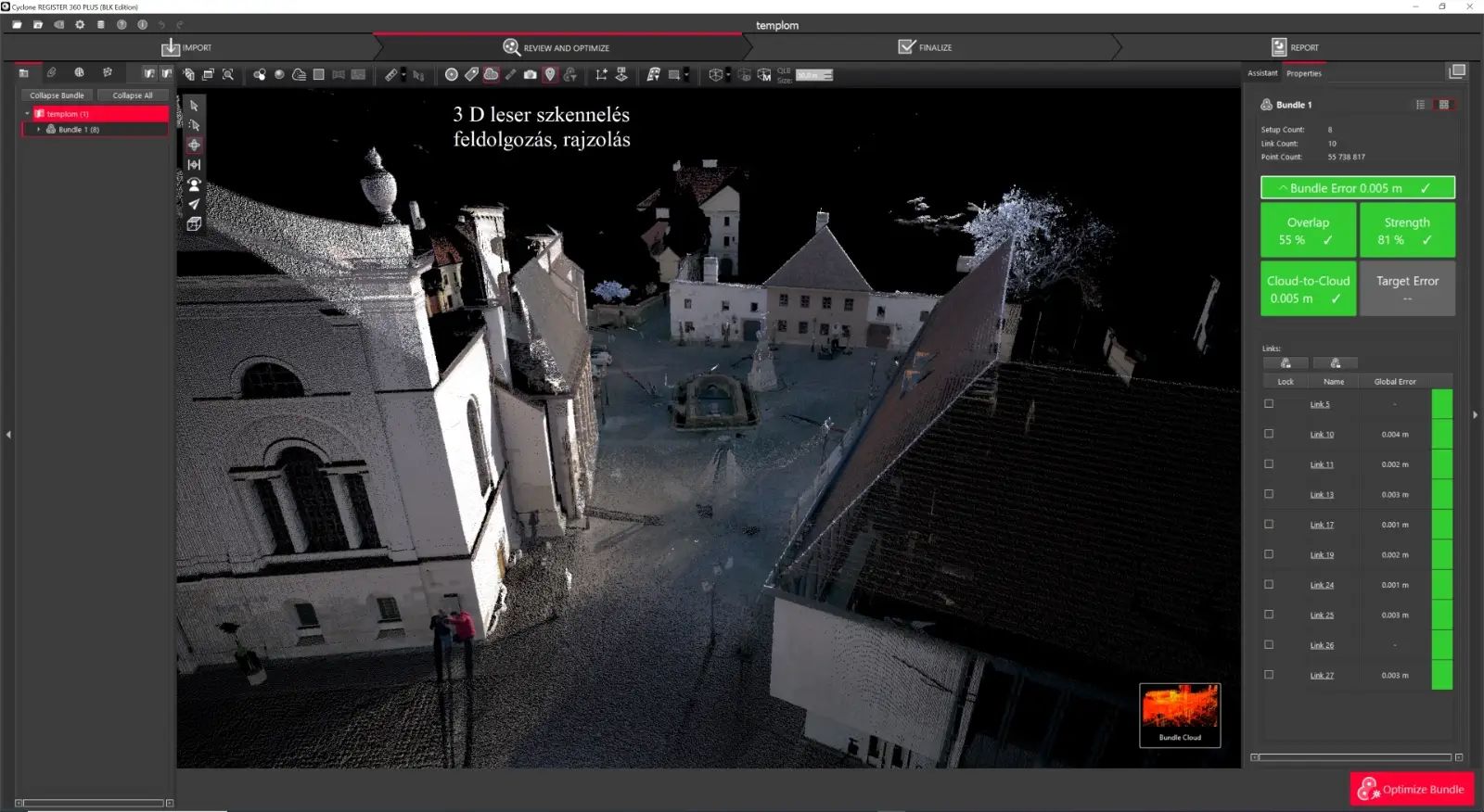Click the fly mode paper-plane icon

pyautogui.click(x=194, y=204)
